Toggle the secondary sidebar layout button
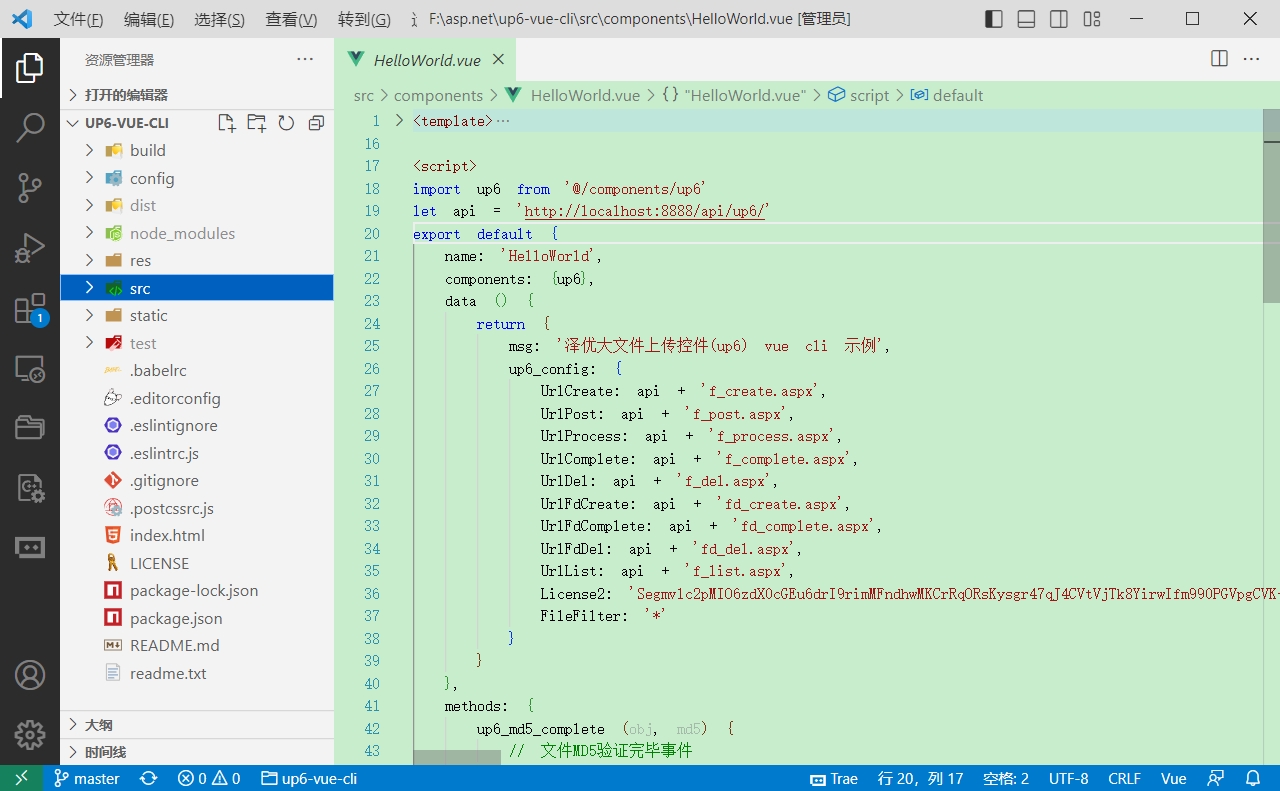The width and height of the screenshot is (1280, 791). [1058, 19]
